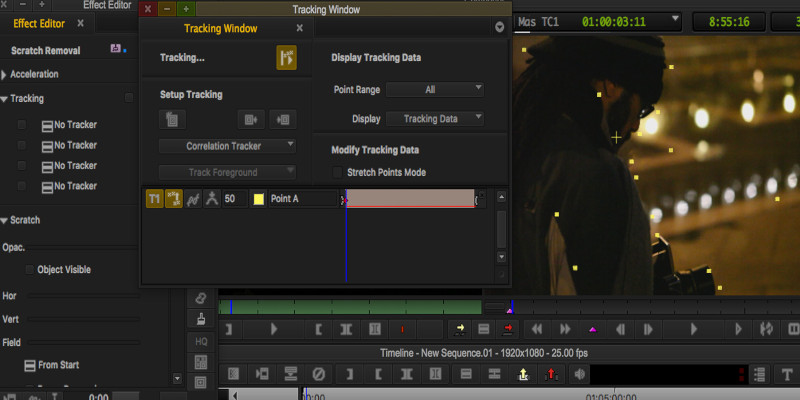Toggle the Object Visible checkbox
Screen dimensions: 800x400
click(x=27, y=270)
